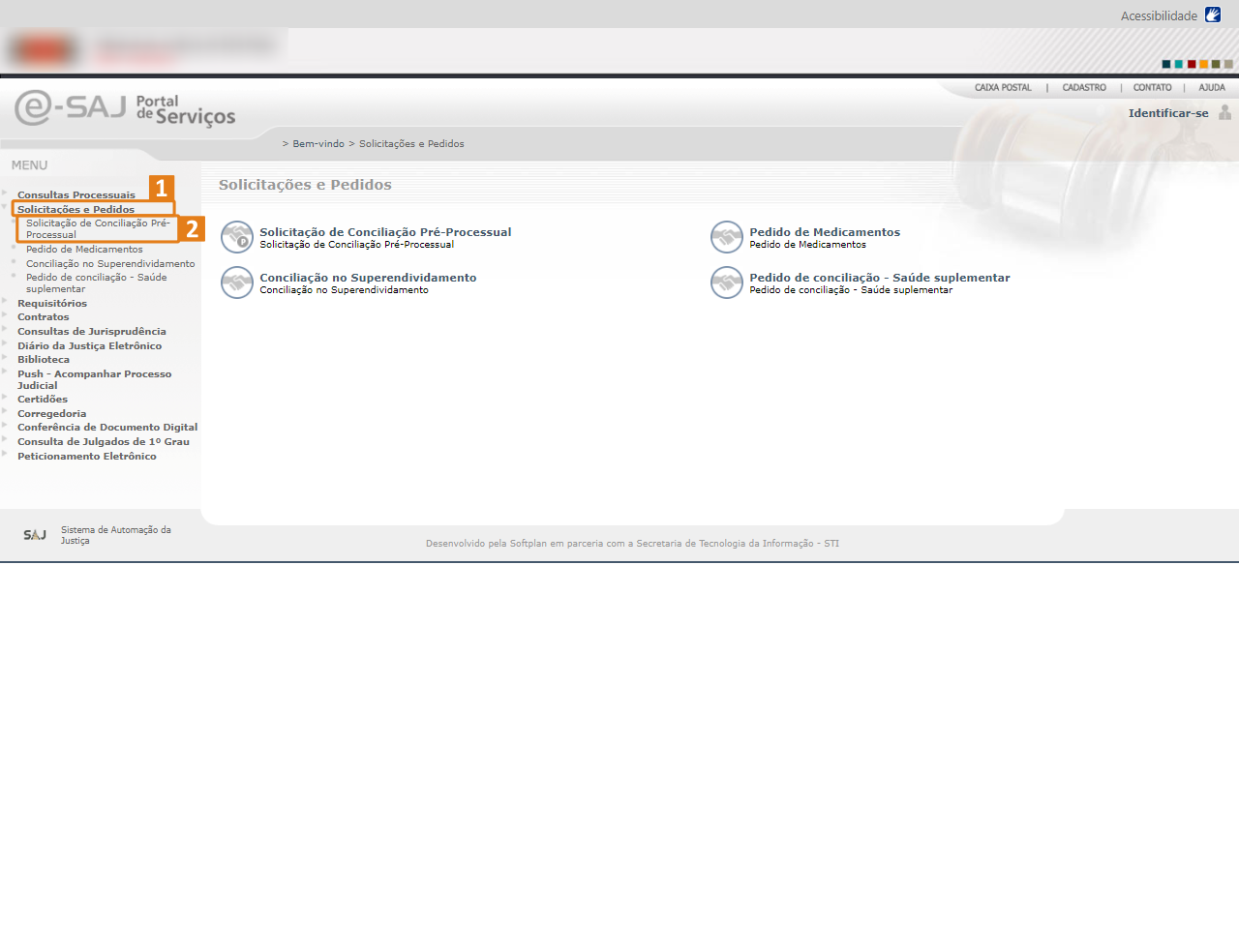Click the handshake icon for Pedido de conciliação - Saúde suplementar
Image resolution: width=1239 pixels, height=952 pixels.
coord(727,283)
